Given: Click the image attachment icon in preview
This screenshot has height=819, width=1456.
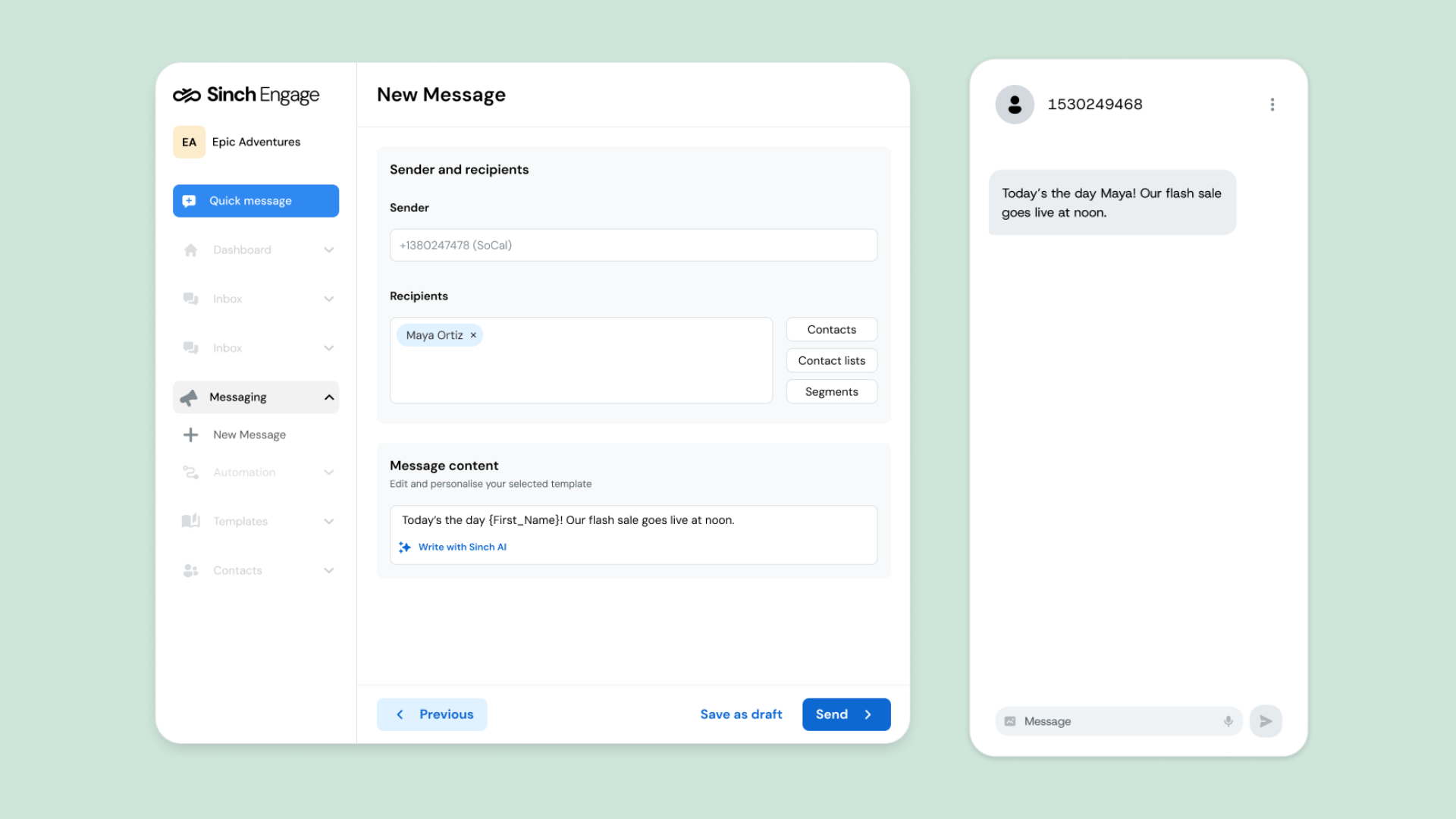Looking at the screenshot, I should (1010, 721).
